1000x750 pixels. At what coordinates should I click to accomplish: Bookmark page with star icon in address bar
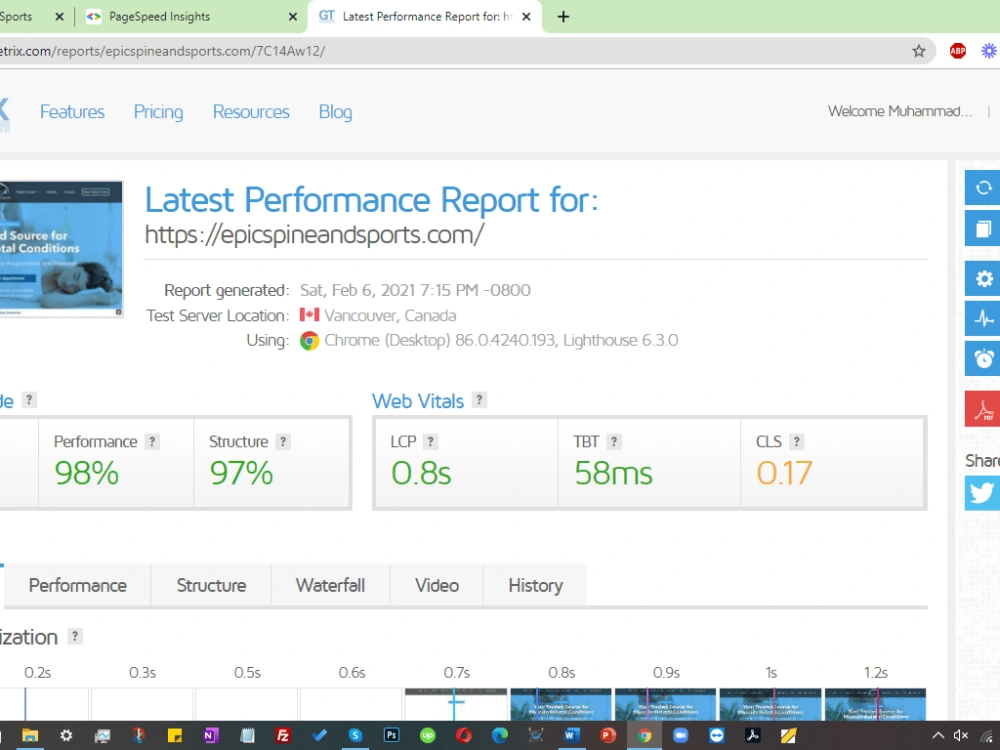point(918,51)
